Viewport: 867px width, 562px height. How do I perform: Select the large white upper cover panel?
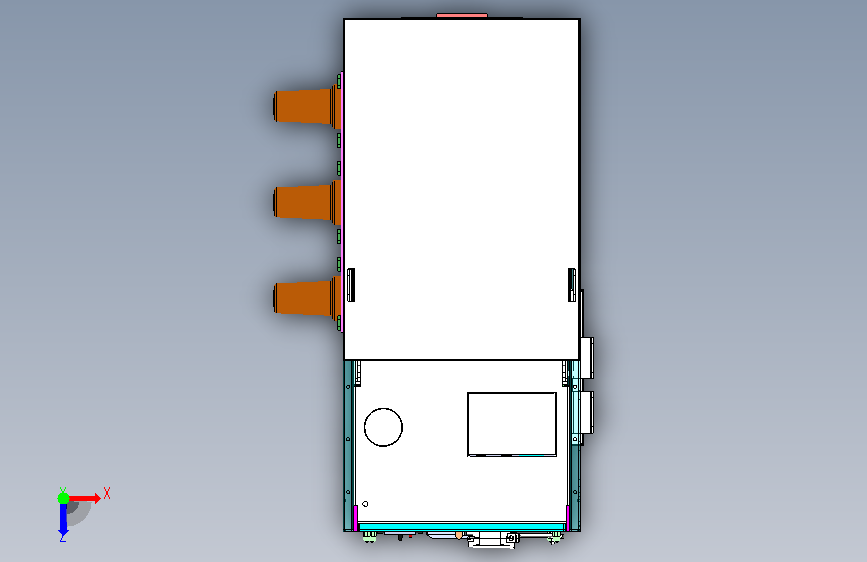pyautogui.click(x=462, y=189)
